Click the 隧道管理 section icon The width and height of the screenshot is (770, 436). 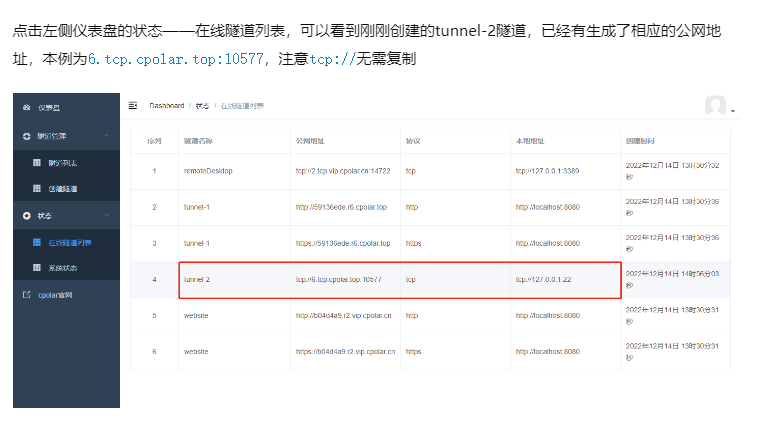[27, 134]
